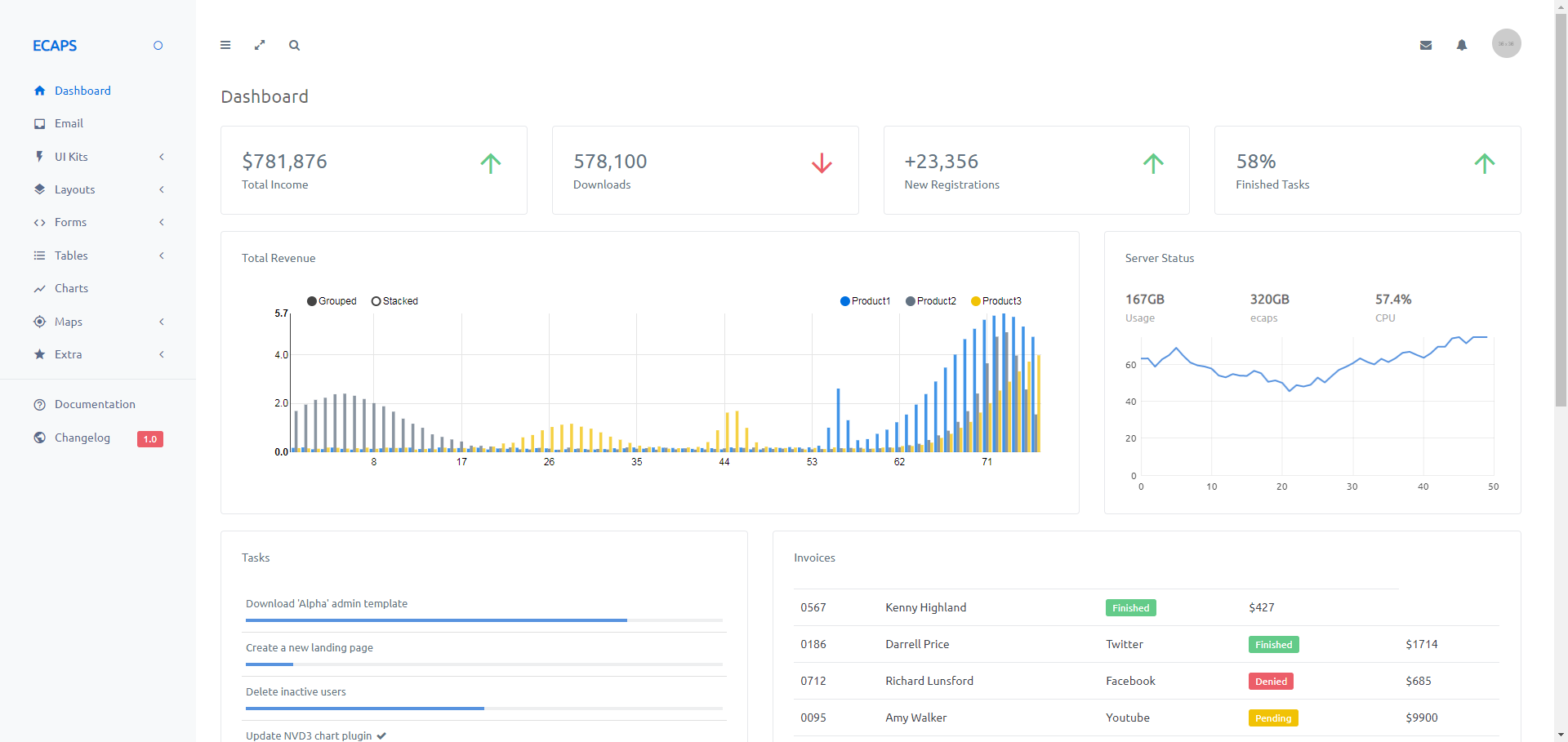Go to the Dashboard menu item
Viewport: 1568px width, 742px height.
[82, 91]
